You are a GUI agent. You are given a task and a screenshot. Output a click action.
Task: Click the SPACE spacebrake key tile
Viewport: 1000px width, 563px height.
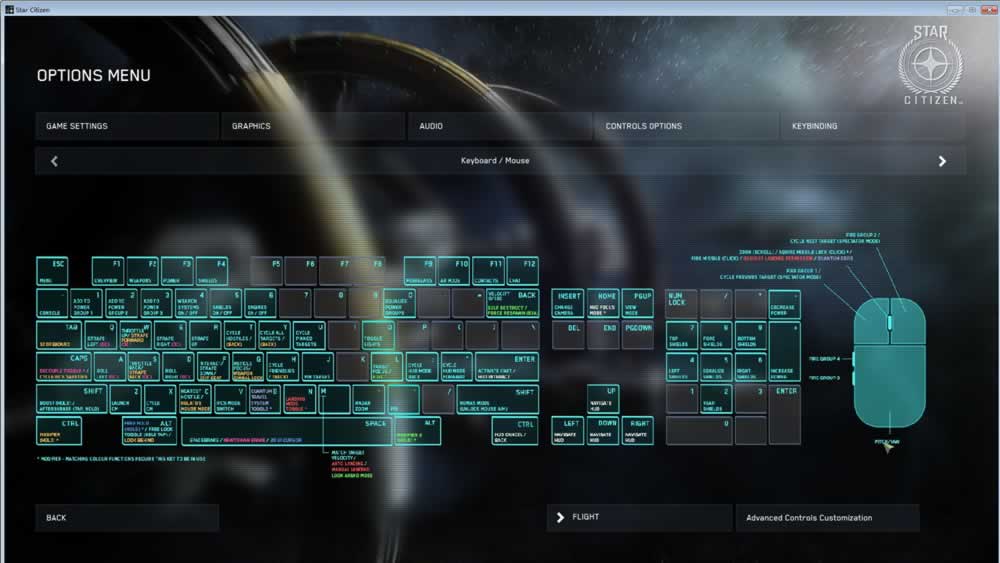point(286,431)
